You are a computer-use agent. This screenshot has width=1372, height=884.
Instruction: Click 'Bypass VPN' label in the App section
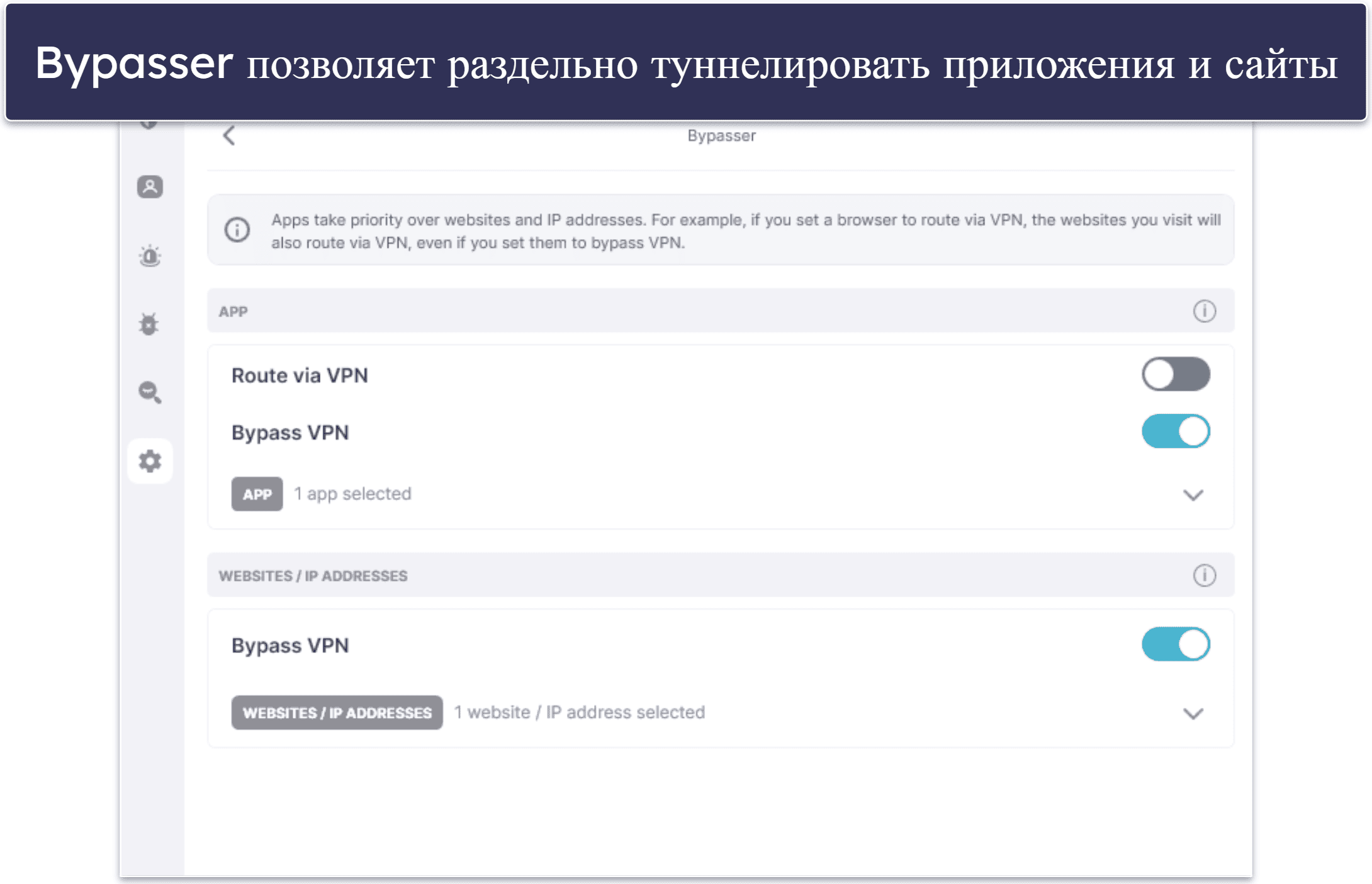click(x=290, y=433)
